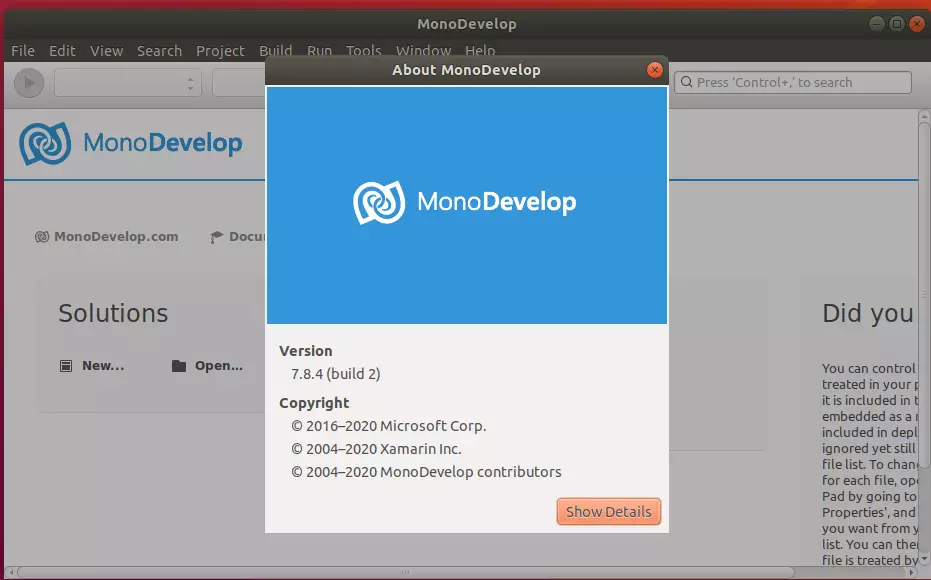Click the Version label in dialog
Screen dimensions: 931x580
click(306, 351)
